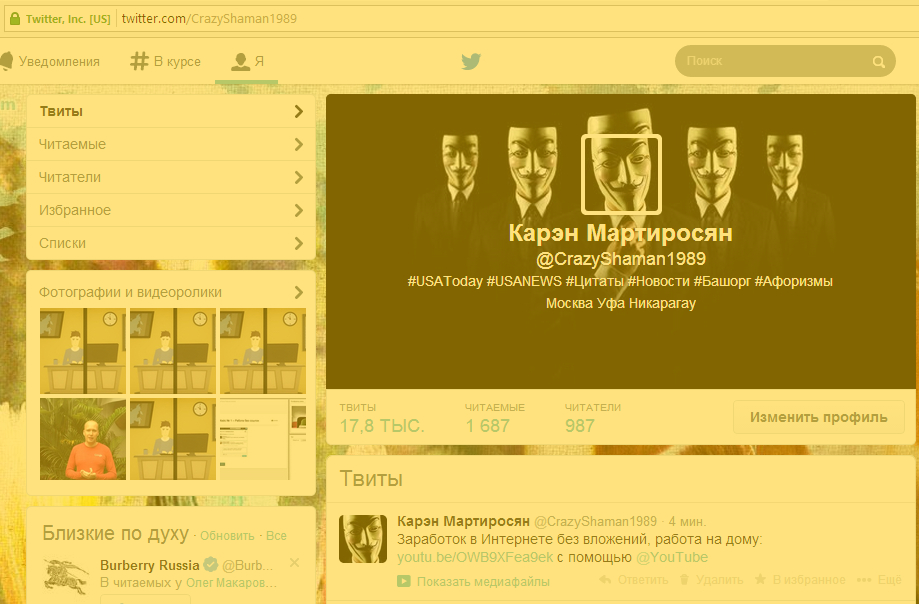Dismiss the Burberry Russia suggestion with X
Image resolution: width=919 pixels, height=604 pixels.
[x=294, y=563]
